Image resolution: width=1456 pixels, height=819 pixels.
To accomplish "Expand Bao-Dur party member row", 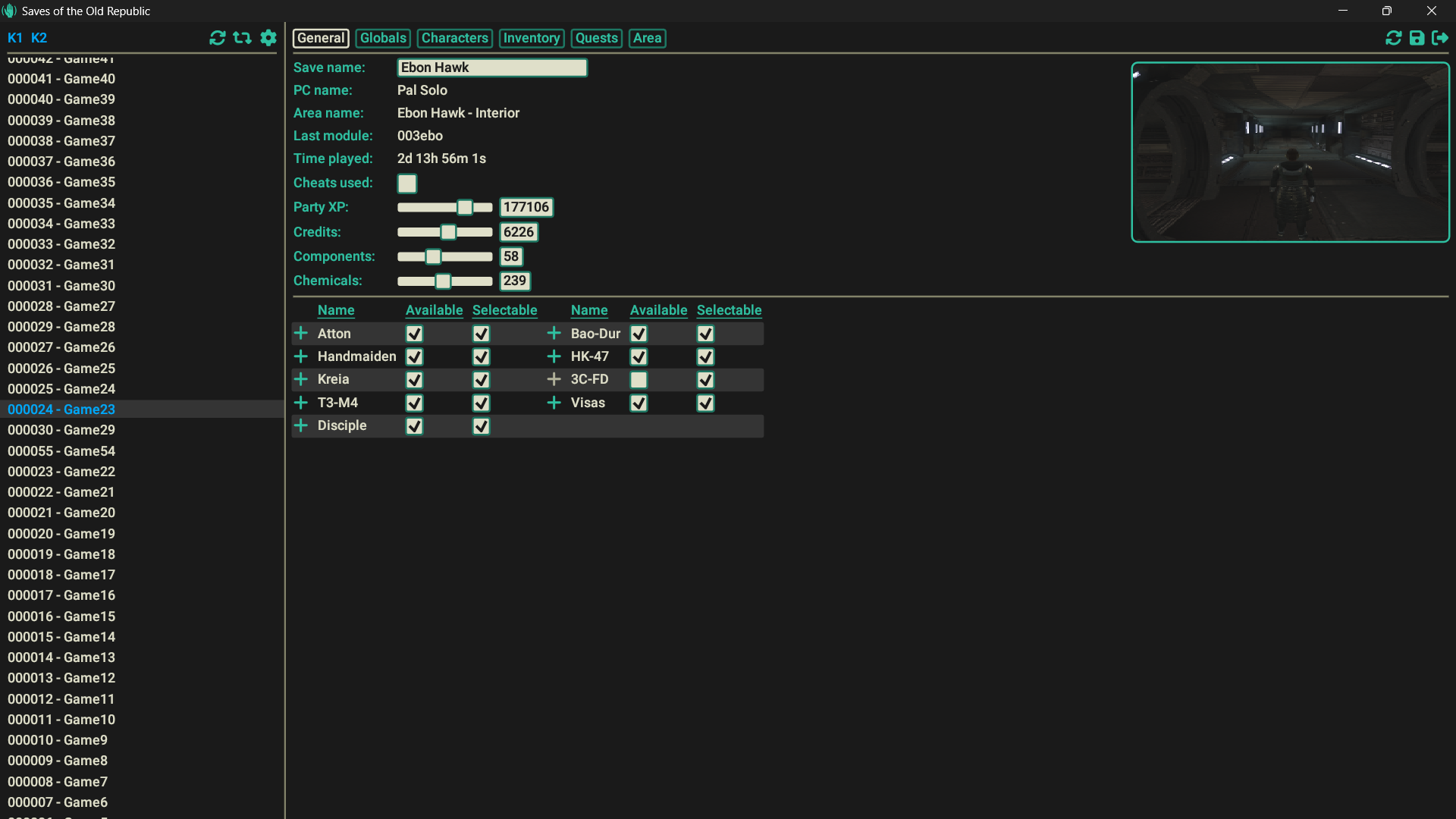I will click(x=554, y=334).
